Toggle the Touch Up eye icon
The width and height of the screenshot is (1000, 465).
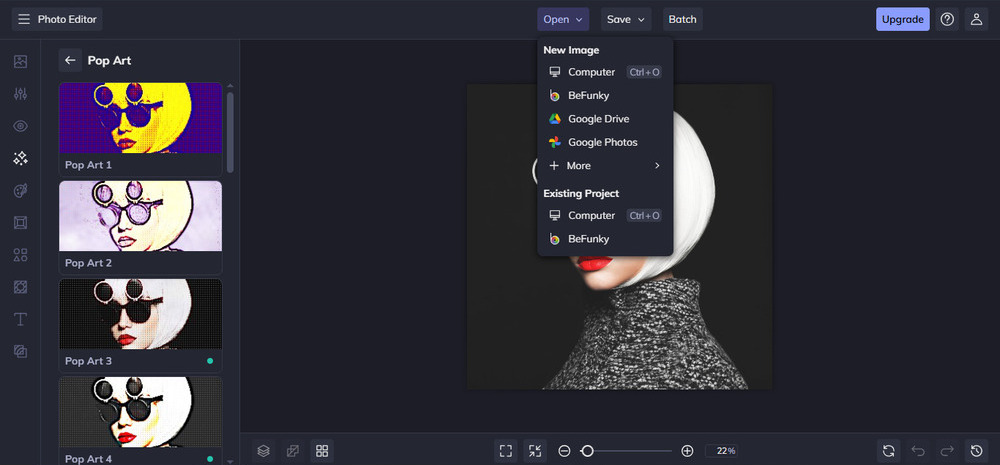tap(20, 126)
